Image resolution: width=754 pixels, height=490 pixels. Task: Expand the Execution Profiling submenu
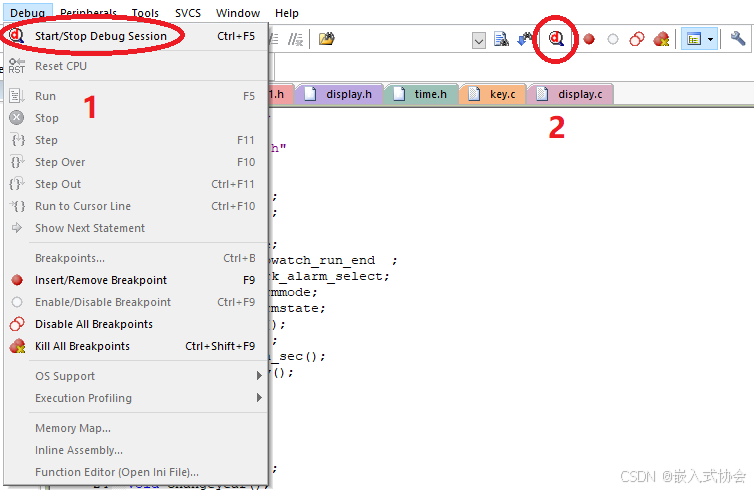coord(136,398)
